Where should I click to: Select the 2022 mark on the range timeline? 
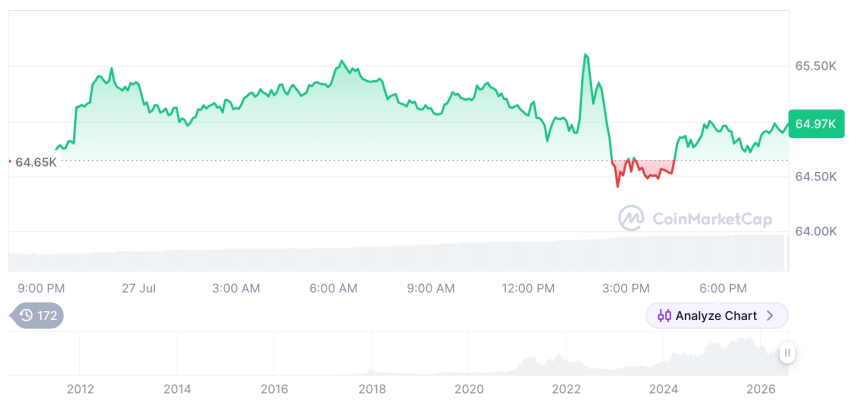tap(566, 389)
